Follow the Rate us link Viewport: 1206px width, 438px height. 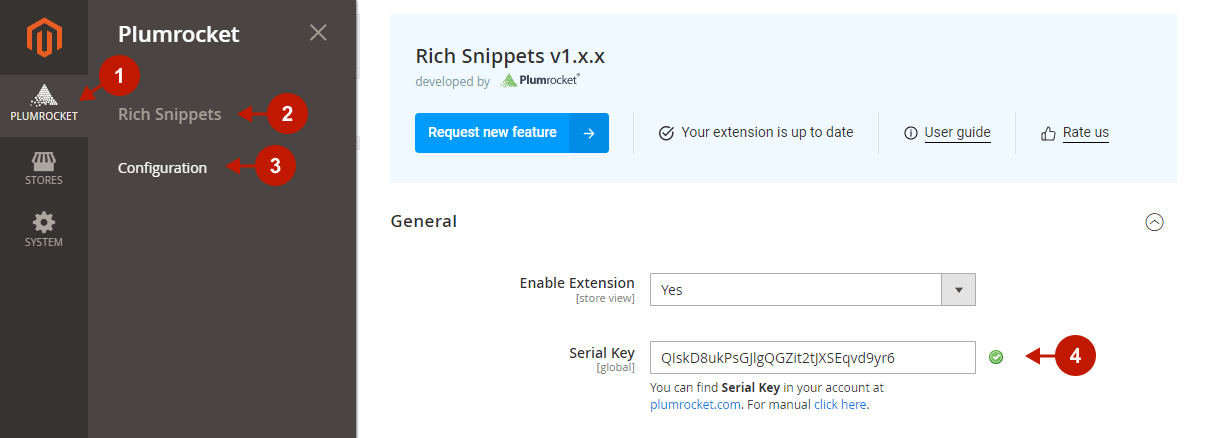(x=1085, y=132)
